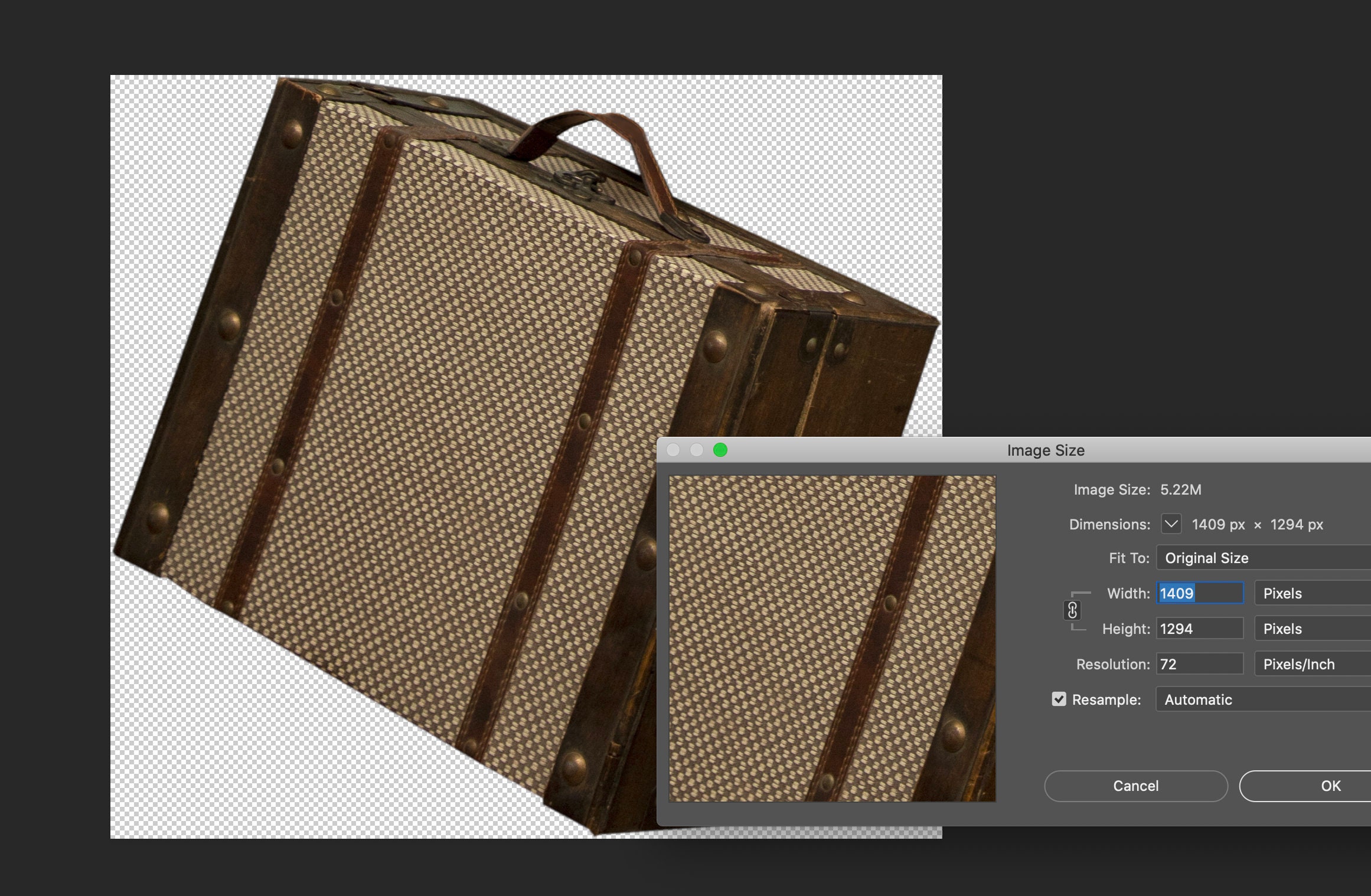Click the green zoom button on Image Size dialog
1371x896 pixels.
pyautogui.click(x=720, y=449)
